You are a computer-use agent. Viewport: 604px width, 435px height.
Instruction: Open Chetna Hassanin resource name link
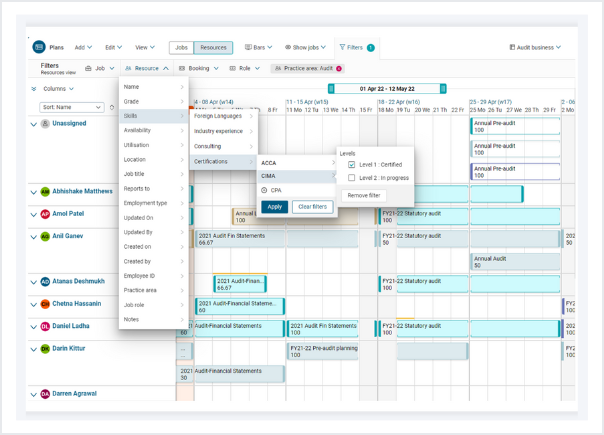[77, 304]
